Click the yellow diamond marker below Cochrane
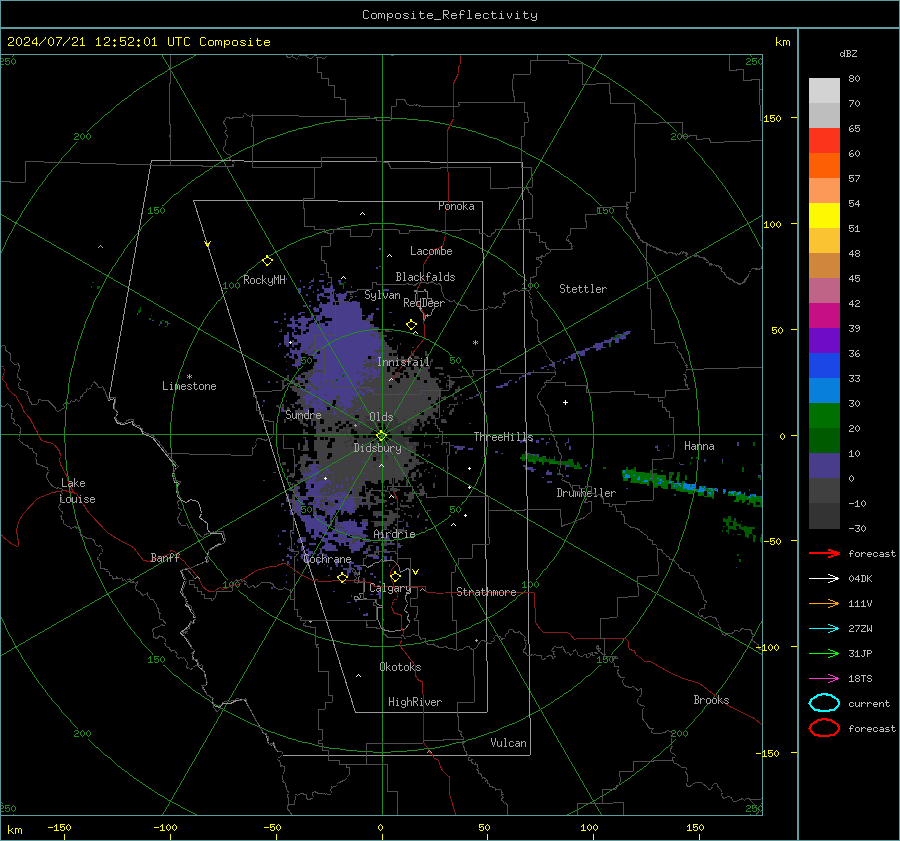The width and height of the screenshot is (900, 841). [342, 577]
